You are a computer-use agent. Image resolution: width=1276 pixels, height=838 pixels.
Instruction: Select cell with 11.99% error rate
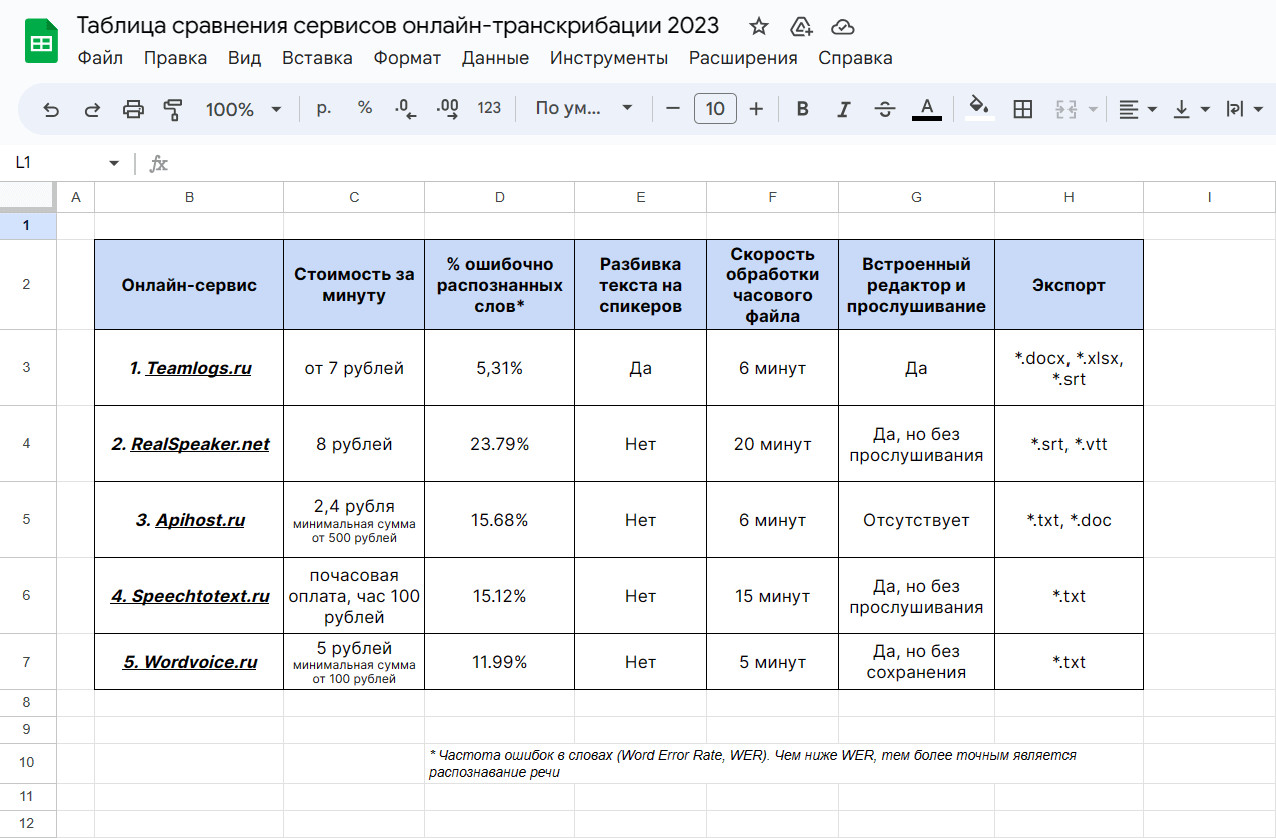pyautogui.click(x=500, y=662)
